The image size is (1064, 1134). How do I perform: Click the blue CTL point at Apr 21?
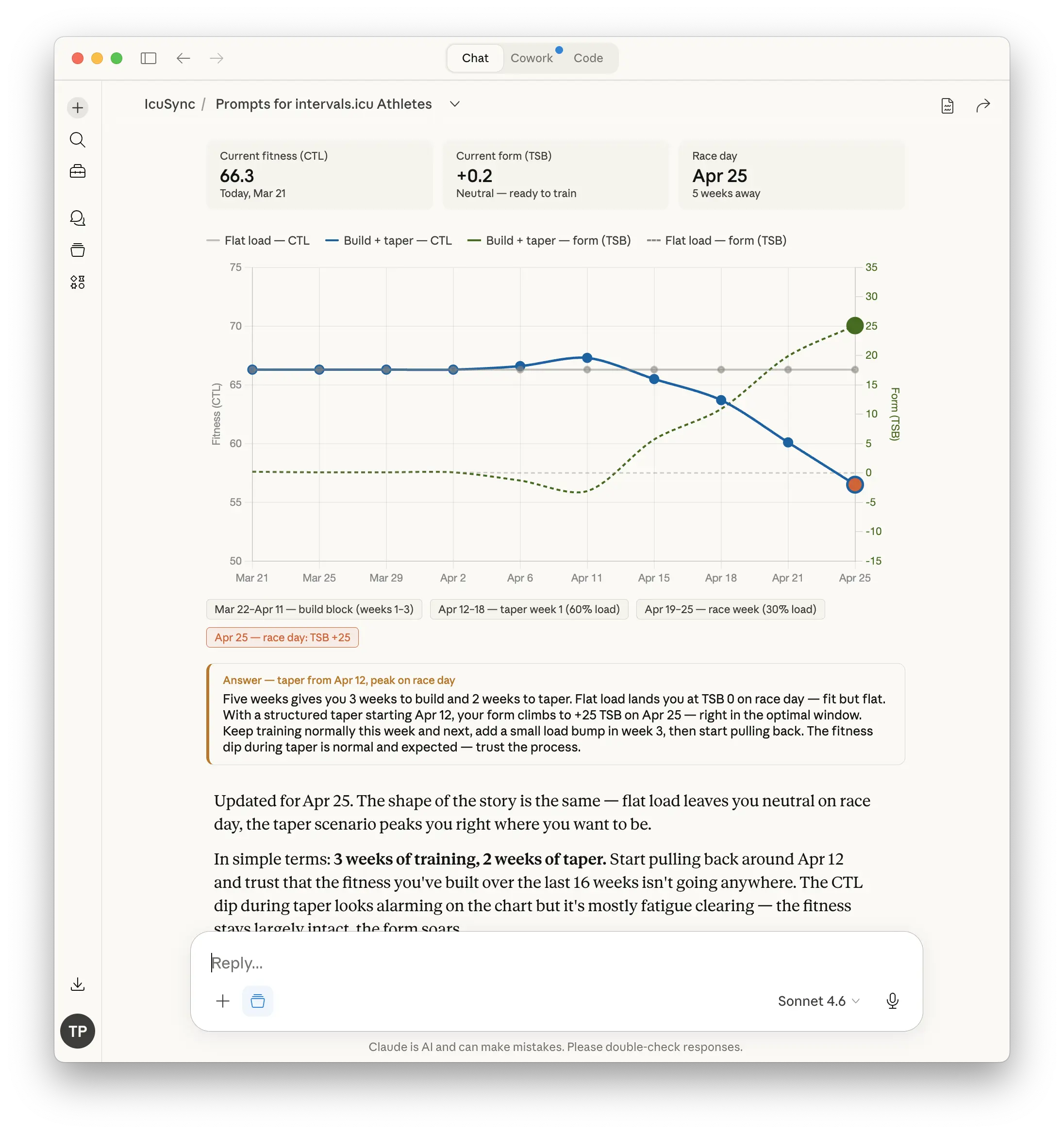788,442
